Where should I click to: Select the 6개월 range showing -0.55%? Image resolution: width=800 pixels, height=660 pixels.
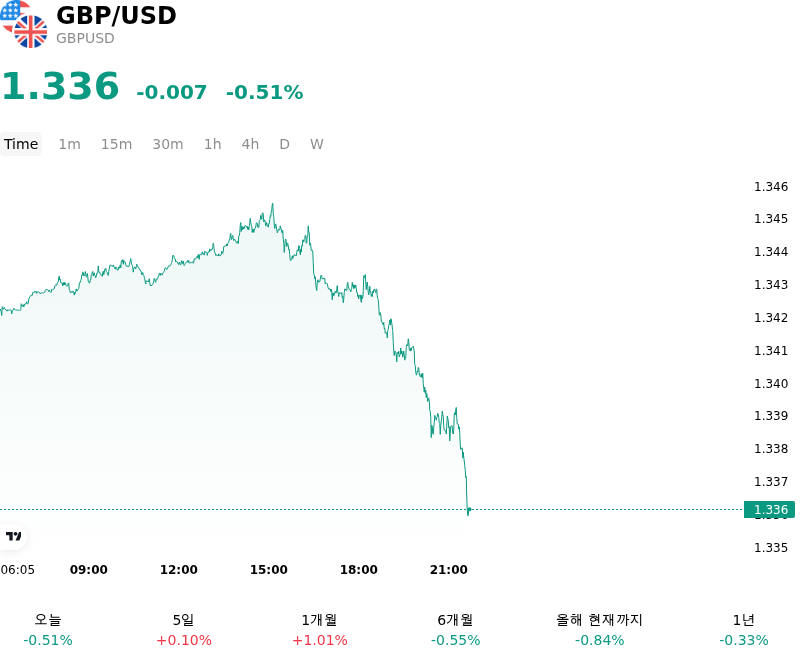(456, 630)
